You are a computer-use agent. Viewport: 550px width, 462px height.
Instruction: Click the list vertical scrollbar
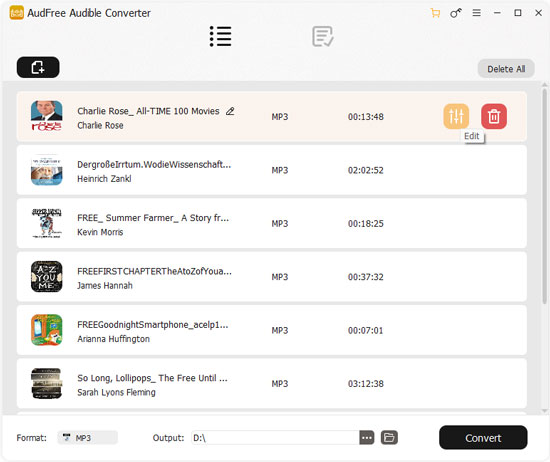544,196
